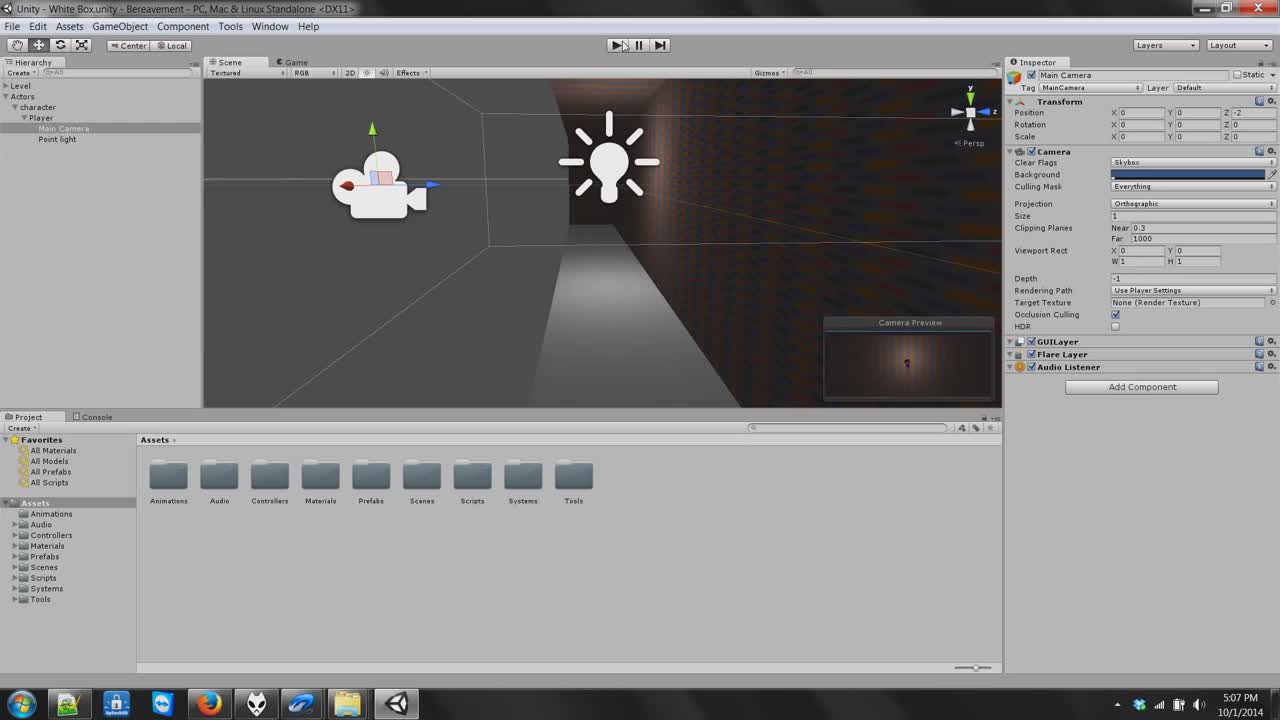The width and height of the screenshot is (1280, 720).
Task: Toggle 2D scene view mode
Action: click(x=350, y=73)
